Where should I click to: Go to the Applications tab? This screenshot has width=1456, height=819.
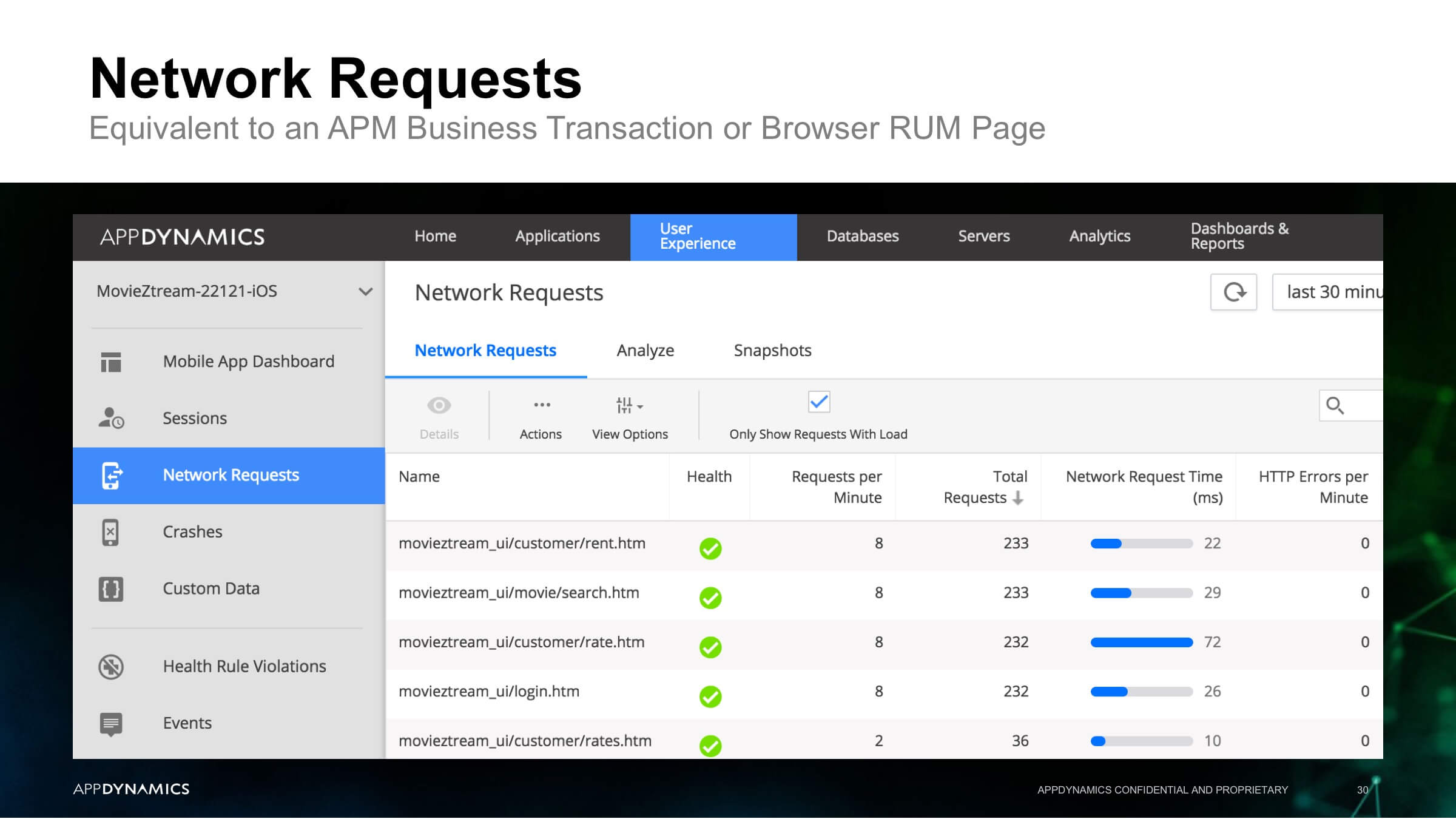pos(558,236)
